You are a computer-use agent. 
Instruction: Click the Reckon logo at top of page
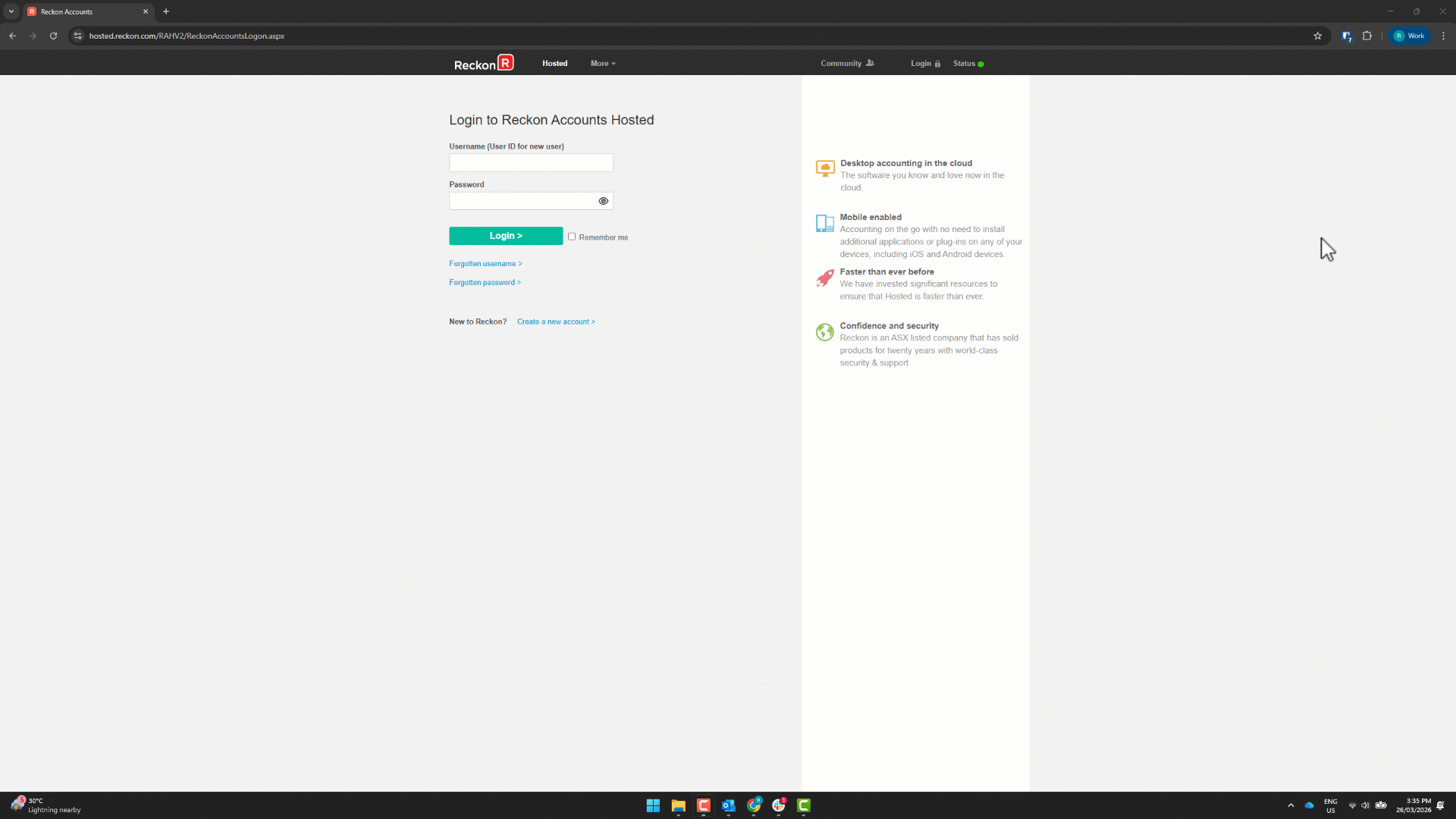483,63
